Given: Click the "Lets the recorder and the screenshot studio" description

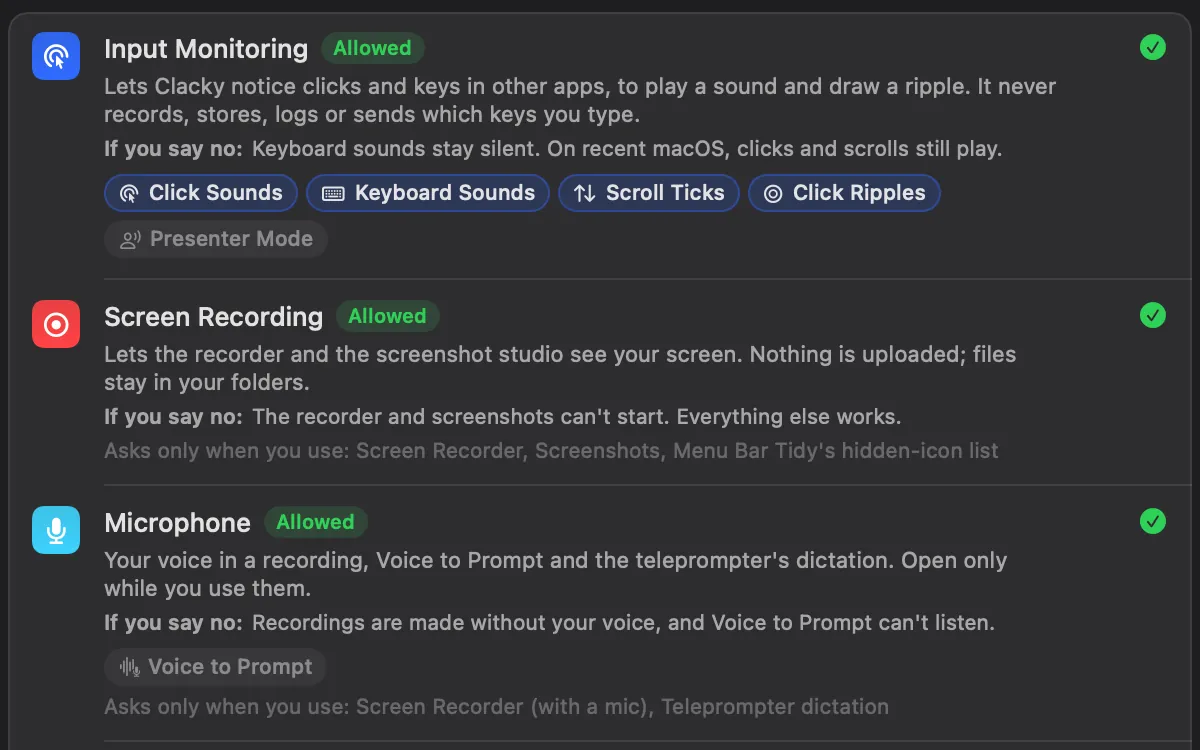Looking at the screenshot, I should [x=560, y=368].
